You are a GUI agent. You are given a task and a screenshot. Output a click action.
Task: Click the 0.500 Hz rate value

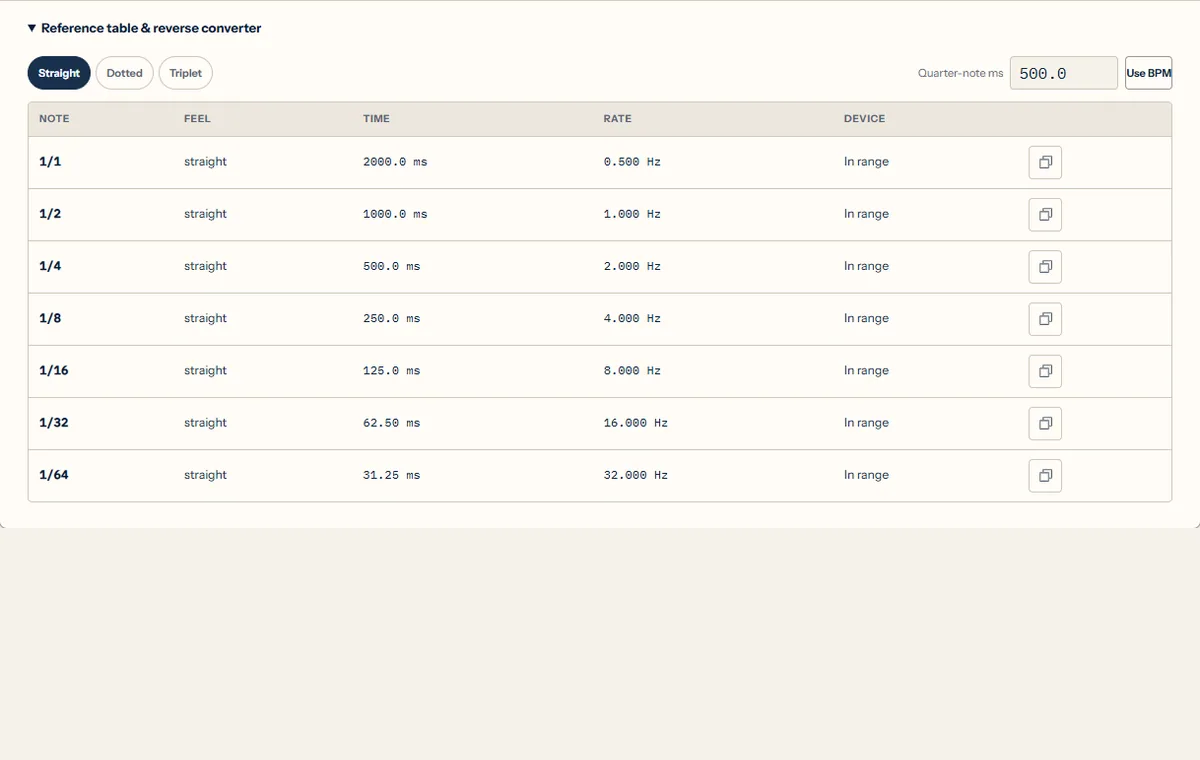632,162
